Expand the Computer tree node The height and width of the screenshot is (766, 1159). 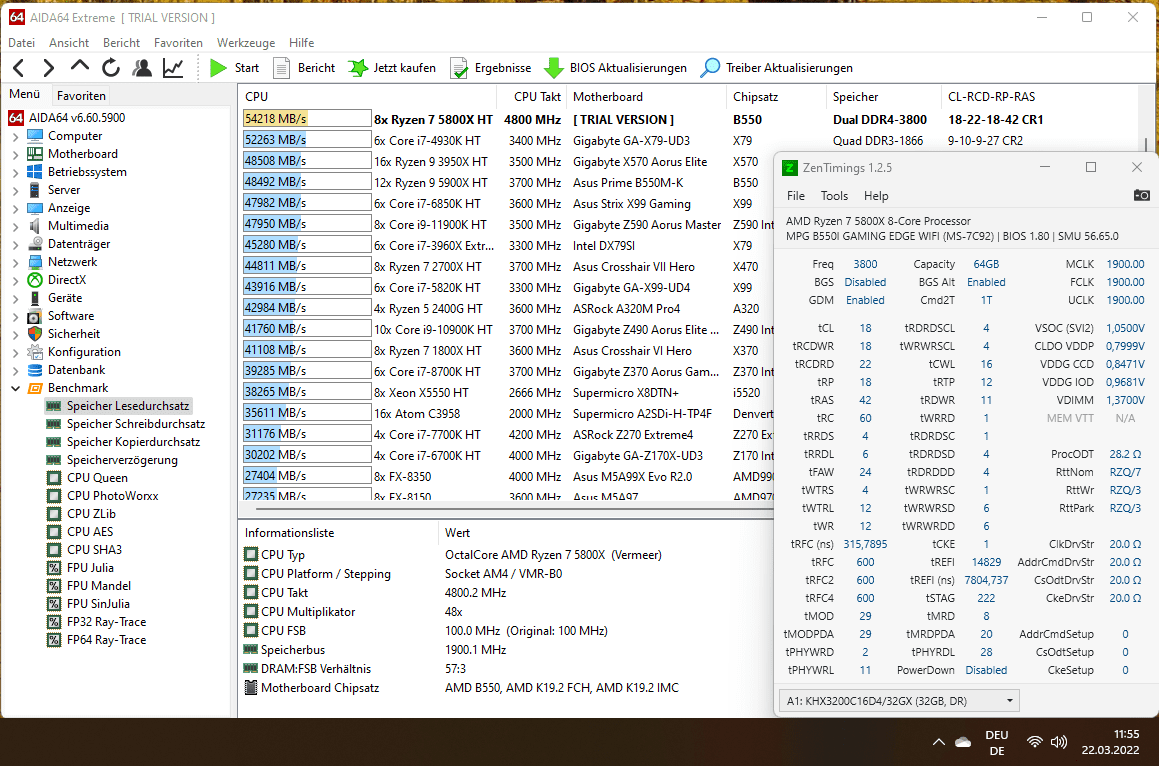pyautogui.click(x=16, y=136)
